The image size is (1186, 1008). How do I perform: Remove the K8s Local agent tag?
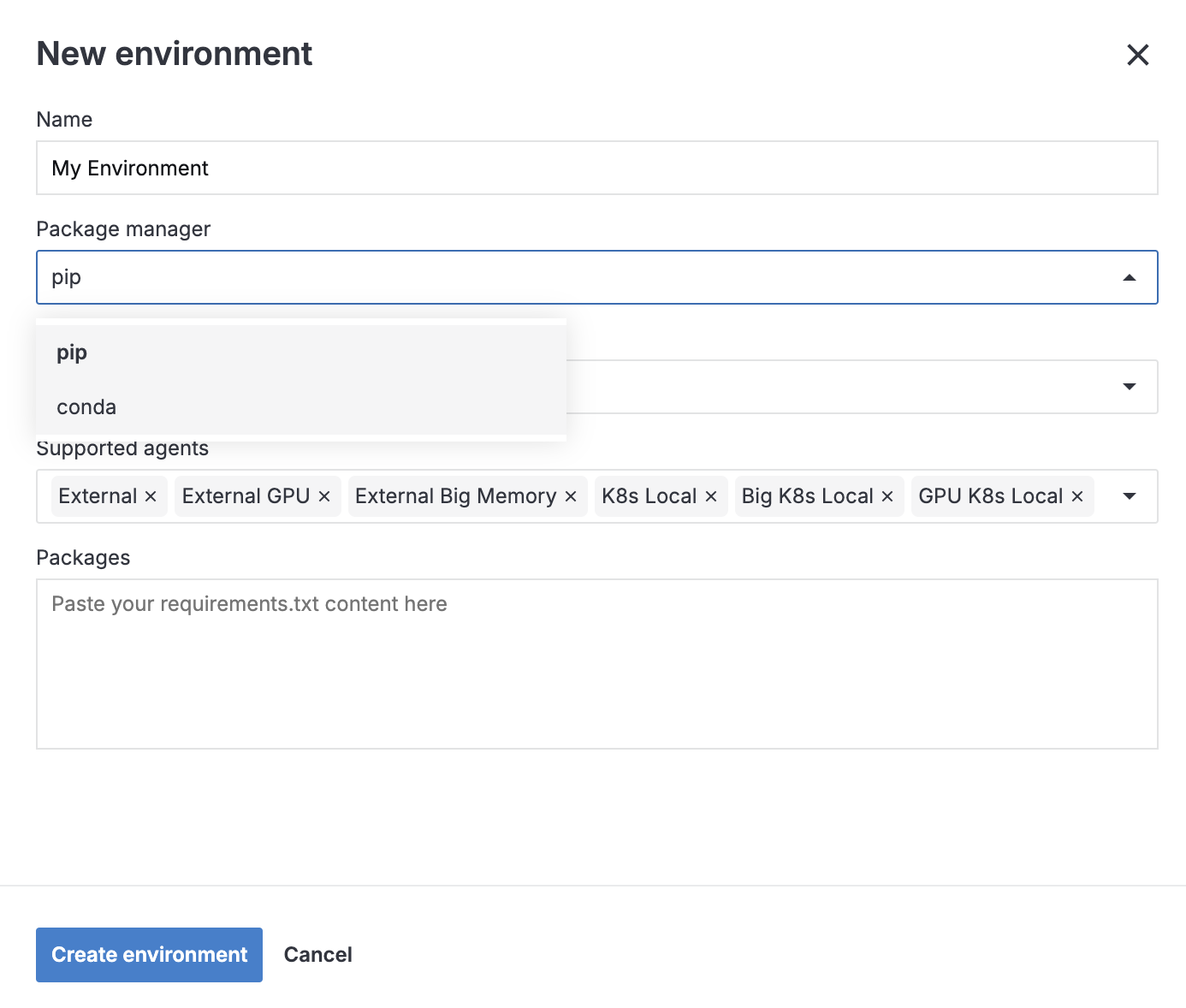(x=711, y=496)
